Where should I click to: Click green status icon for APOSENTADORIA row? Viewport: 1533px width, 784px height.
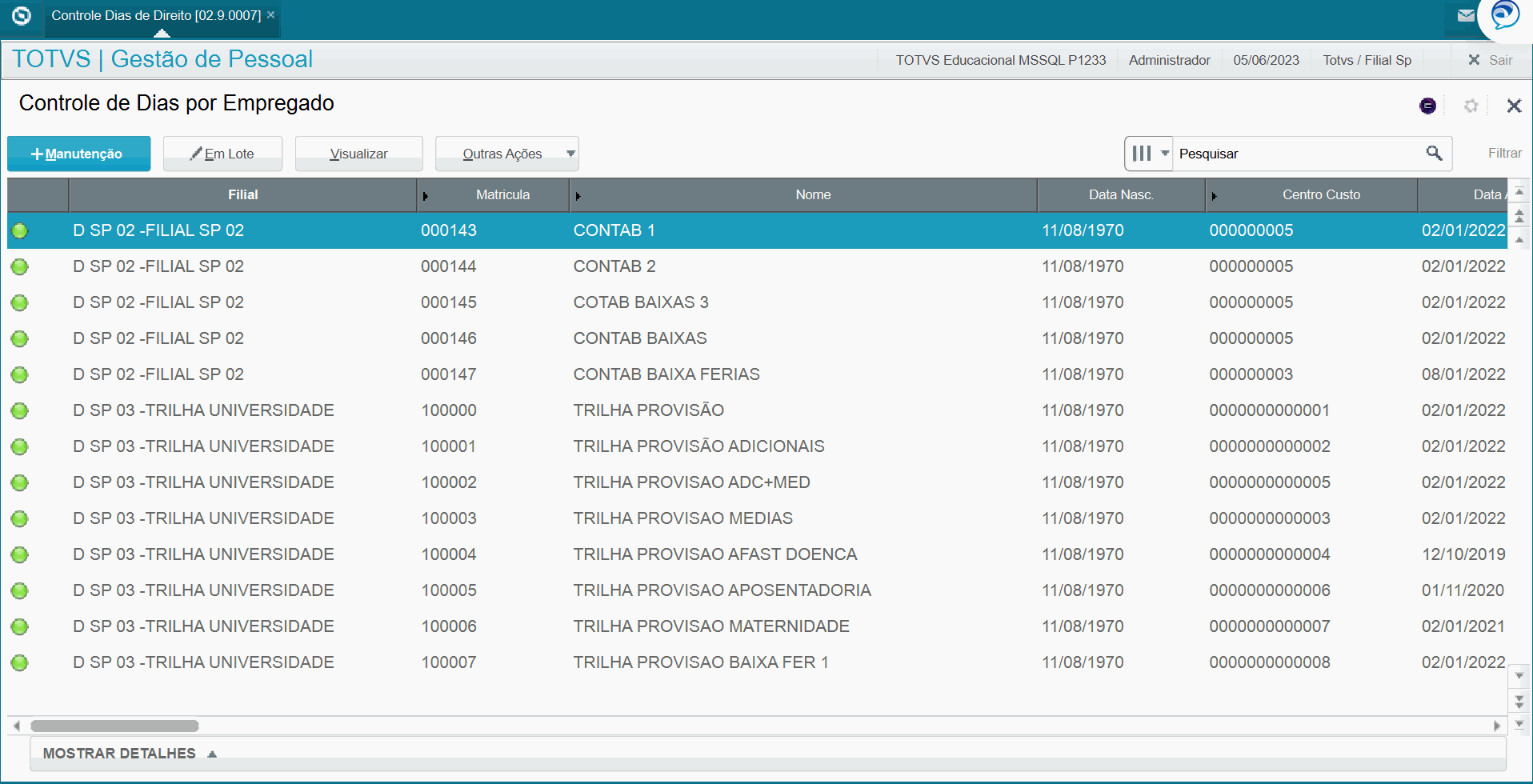(x=20, y=591)
